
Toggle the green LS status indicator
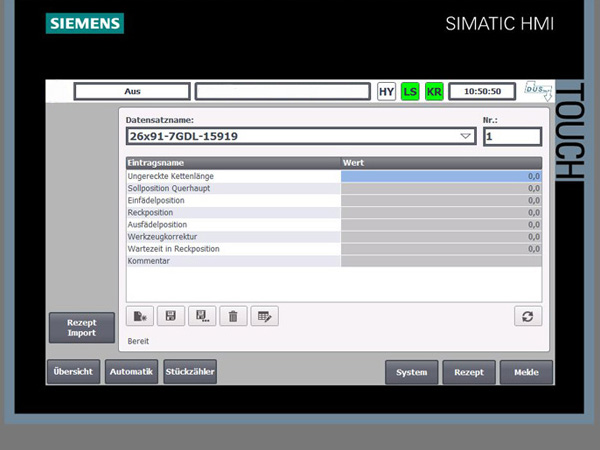point(410,91)
